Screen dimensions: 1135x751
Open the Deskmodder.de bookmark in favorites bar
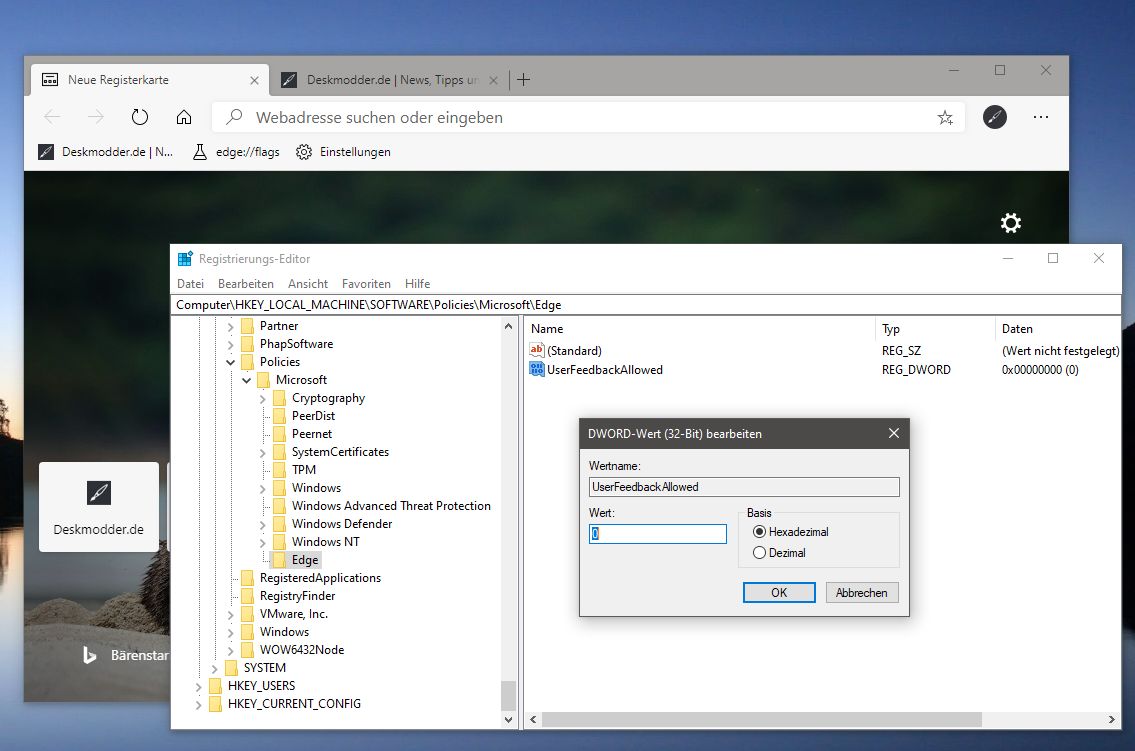(x=106, y=152)
